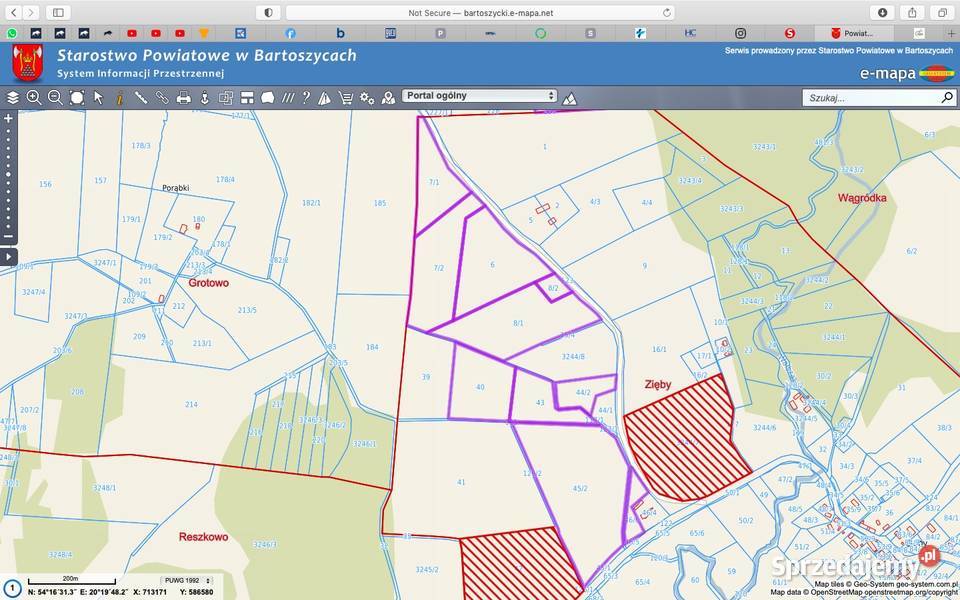Click the vertical zoom level slider
Viewport: 960px width, 600px height.
tap(9, 175)
